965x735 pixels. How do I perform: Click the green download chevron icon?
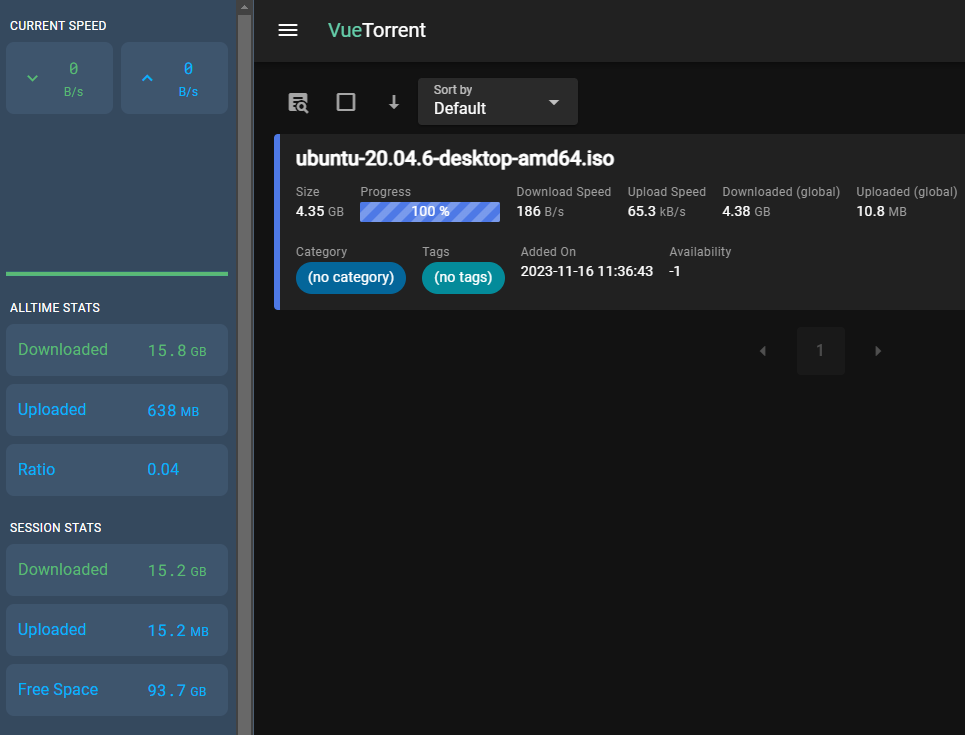(x=33, y=78)
